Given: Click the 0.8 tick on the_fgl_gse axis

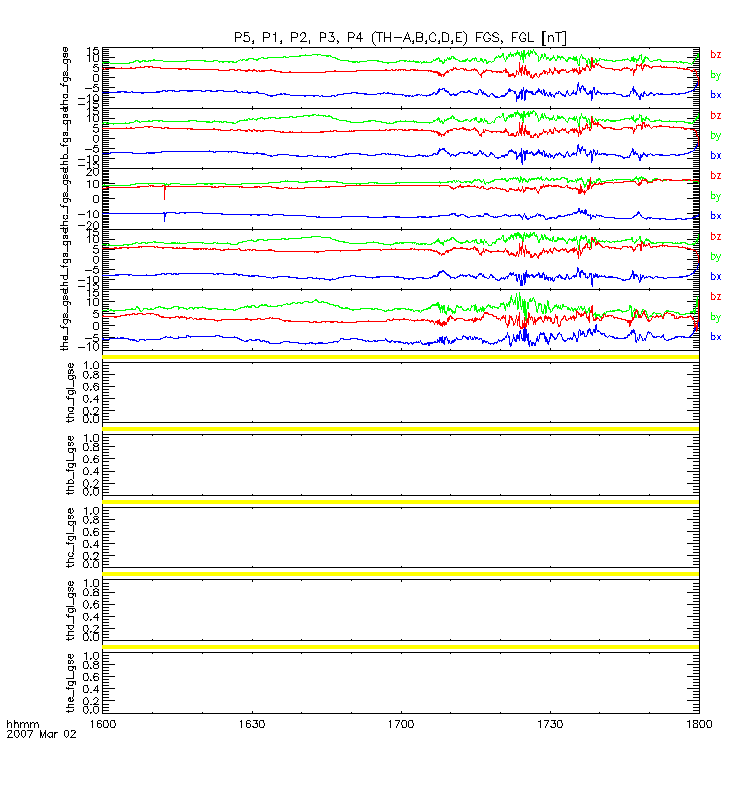Looking at the screenshot, I should (92, 665).
